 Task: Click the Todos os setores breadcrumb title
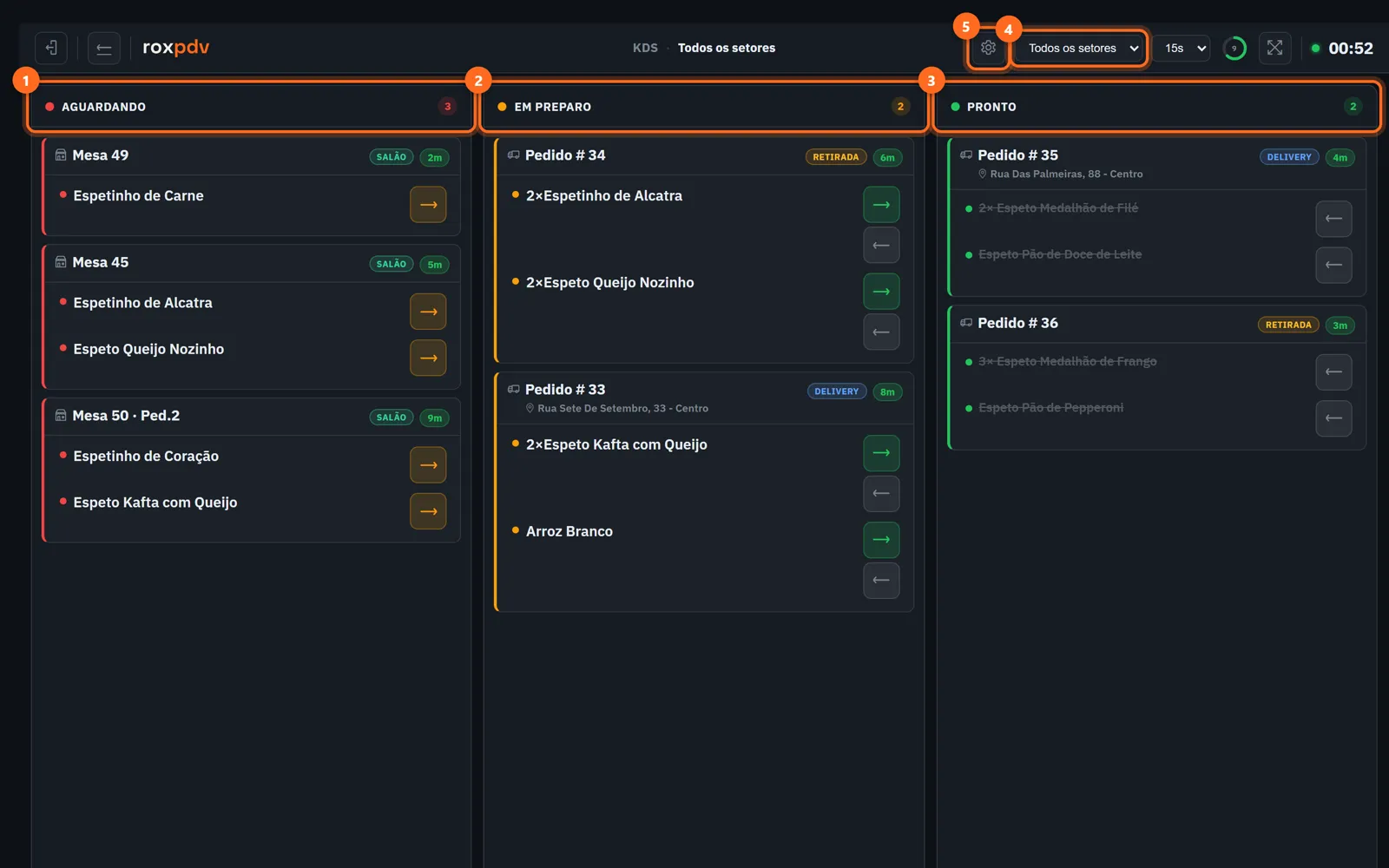pyautogui.click(x=727, y=48)
